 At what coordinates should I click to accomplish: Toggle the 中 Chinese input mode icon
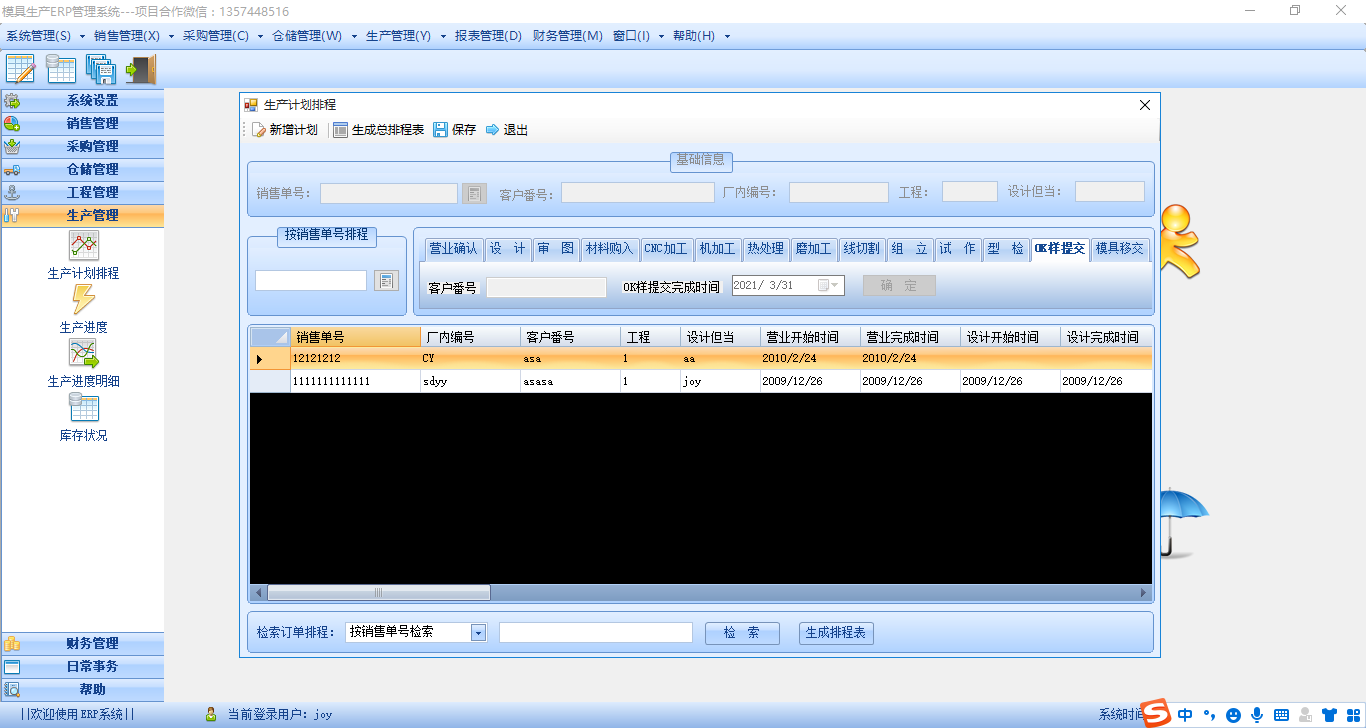1185,715
